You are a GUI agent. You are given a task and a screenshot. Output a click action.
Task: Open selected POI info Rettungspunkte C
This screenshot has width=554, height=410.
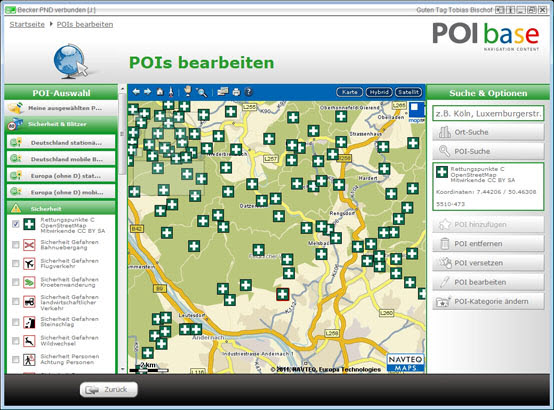click(x=488, y=187)
